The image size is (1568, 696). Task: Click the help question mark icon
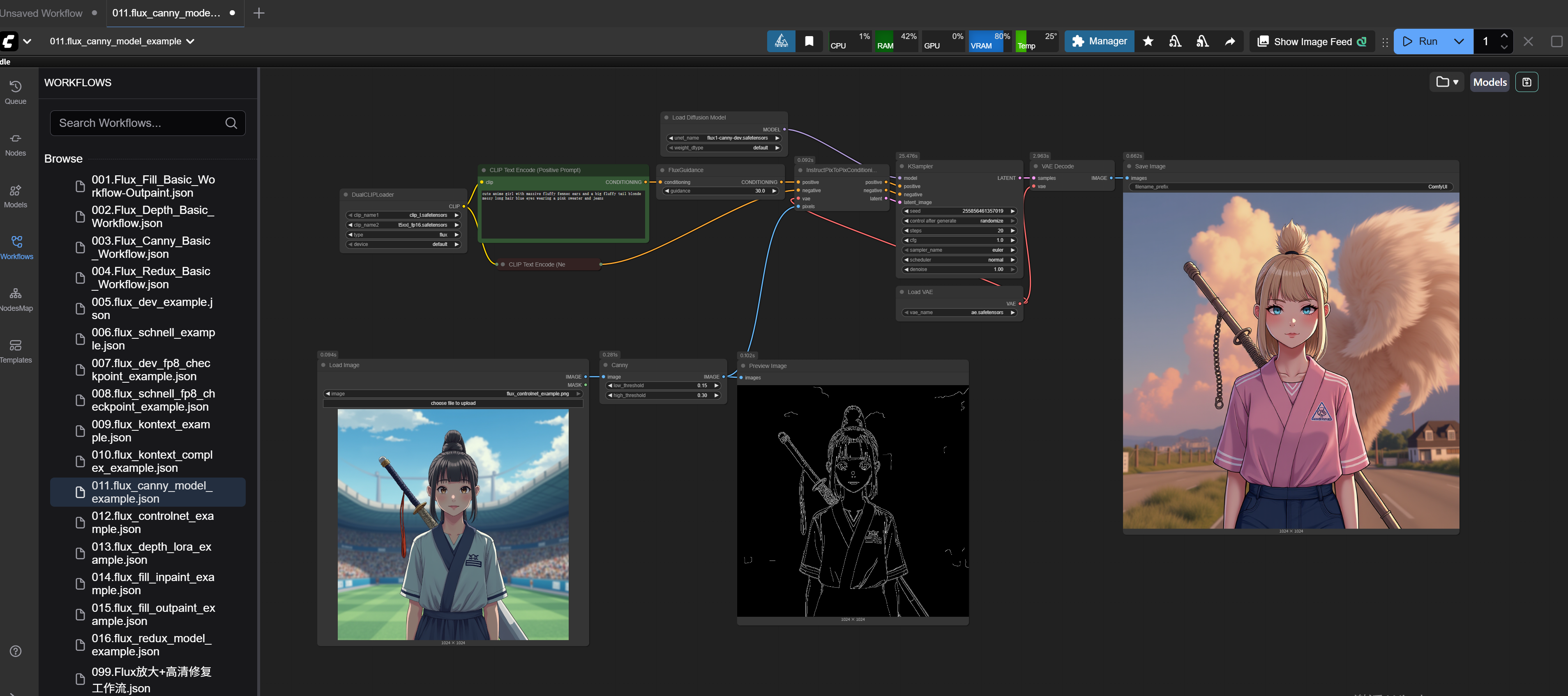[x=16, y=651]
